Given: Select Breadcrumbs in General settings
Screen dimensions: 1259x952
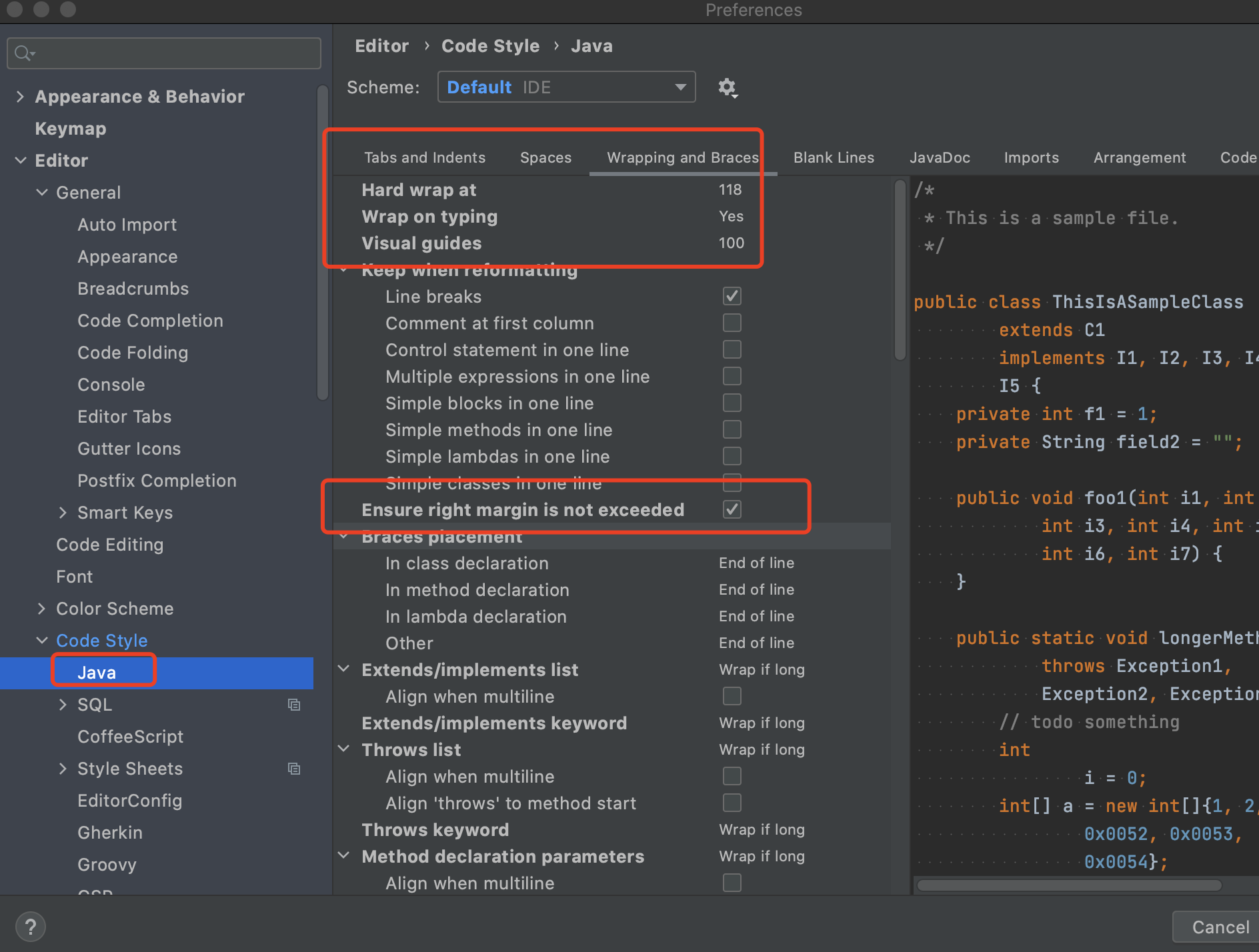Looking at the screenshot, I should 133,289.
